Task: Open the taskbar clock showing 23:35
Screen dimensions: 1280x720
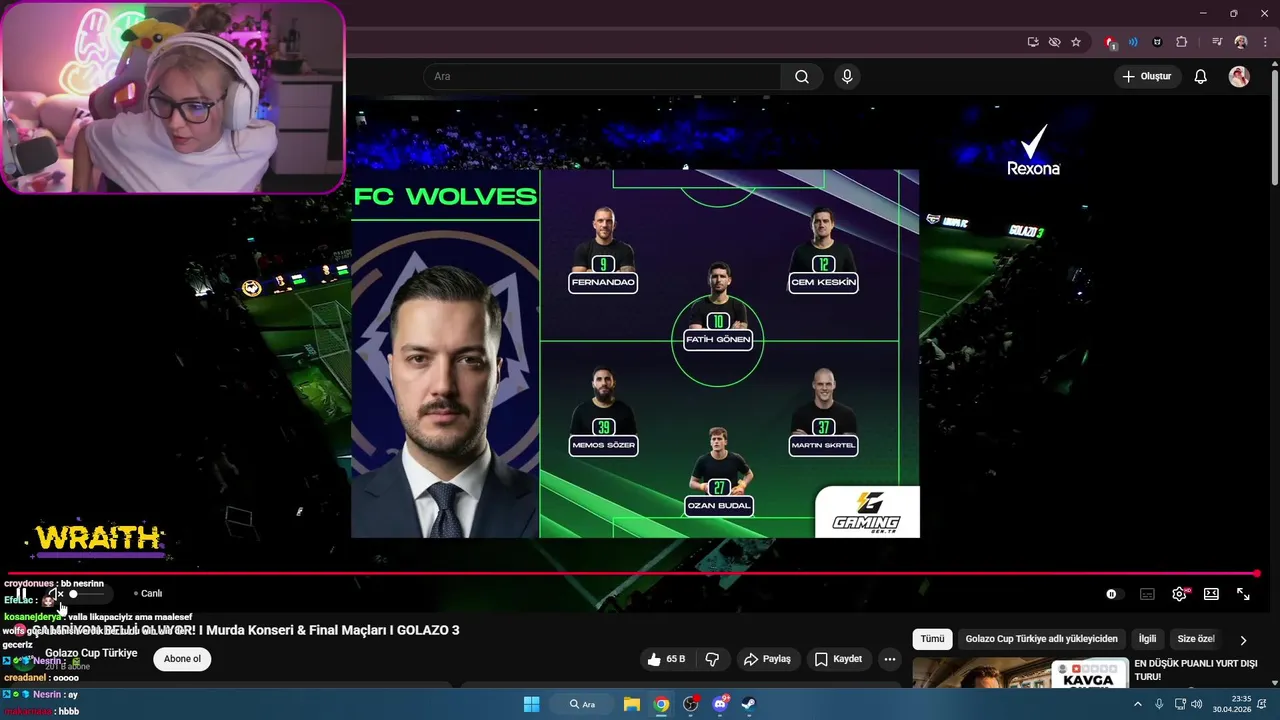Action: [1232, 704]
